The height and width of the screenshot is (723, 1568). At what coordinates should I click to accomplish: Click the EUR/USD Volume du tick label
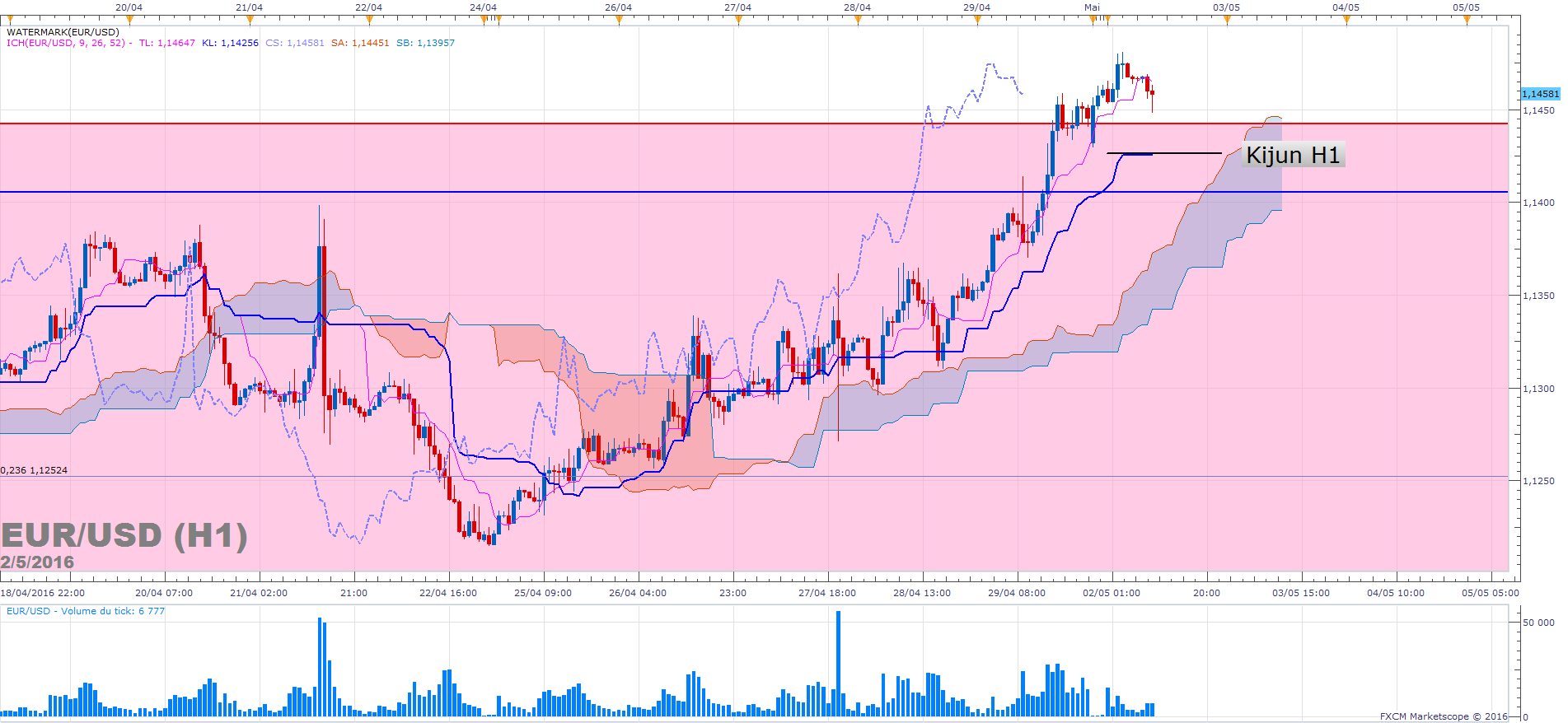pyautogui.click(x=86, y=611)
